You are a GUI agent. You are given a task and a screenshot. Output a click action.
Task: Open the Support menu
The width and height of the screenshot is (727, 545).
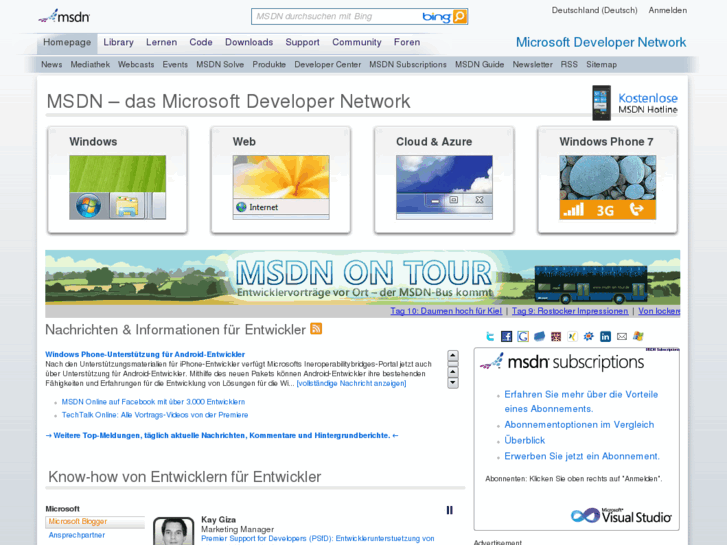[x=302, y=42]
